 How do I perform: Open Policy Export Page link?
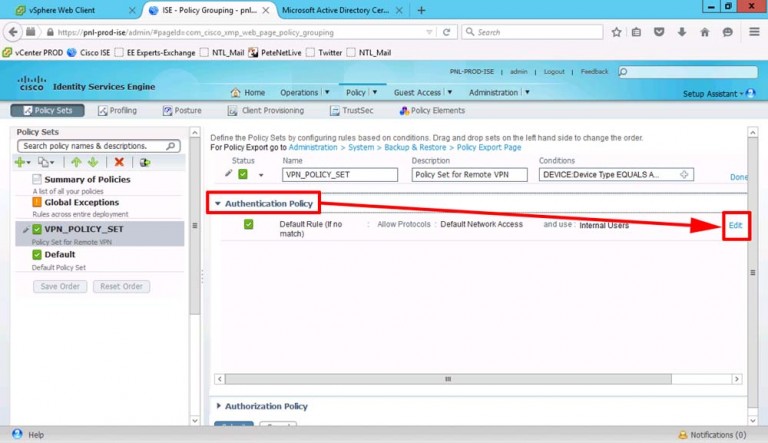pos(489,147)
